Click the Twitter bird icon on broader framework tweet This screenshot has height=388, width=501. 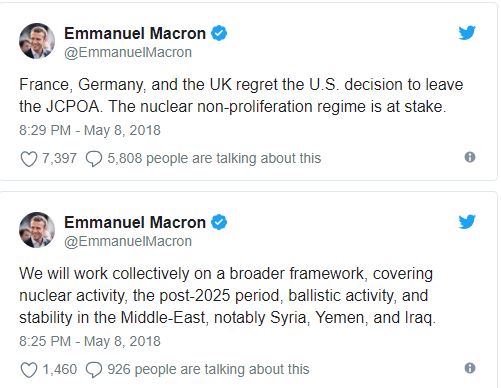467,222
